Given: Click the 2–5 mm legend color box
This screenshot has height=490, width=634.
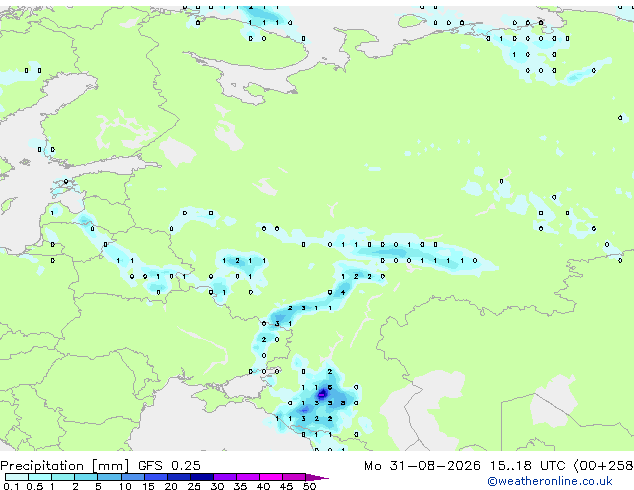Looking at the screenshot, I should point(86,477).
